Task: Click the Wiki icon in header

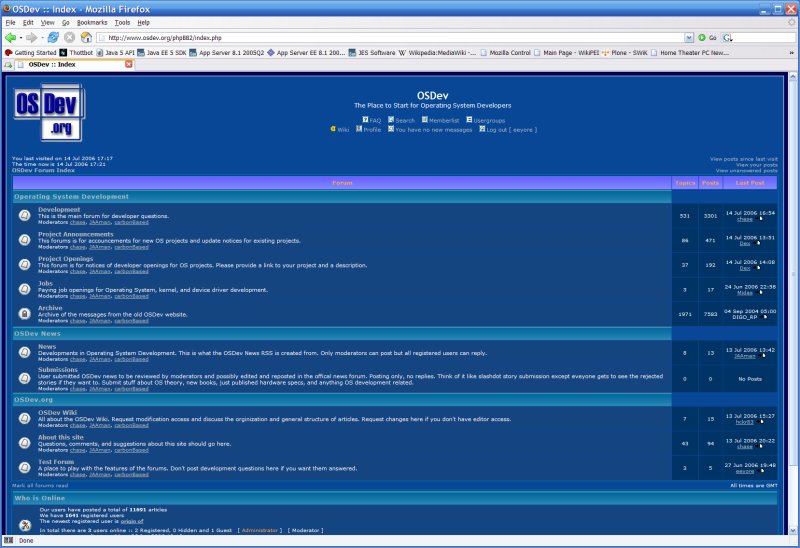Action: point(333,129)
